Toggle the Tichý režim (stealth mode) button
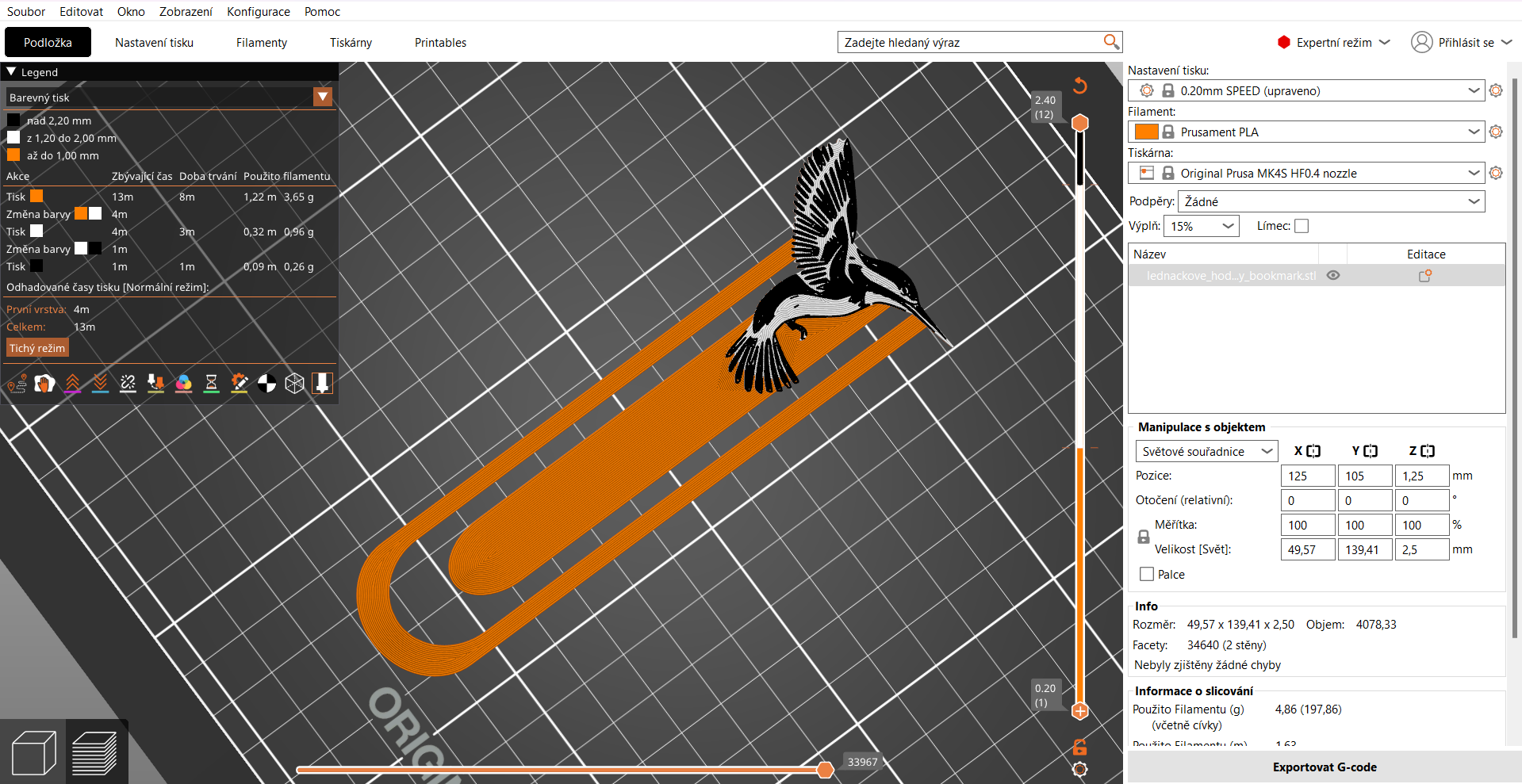This screenshot has width=1522, height=784. pyautogui.click(x=37, y=348)
